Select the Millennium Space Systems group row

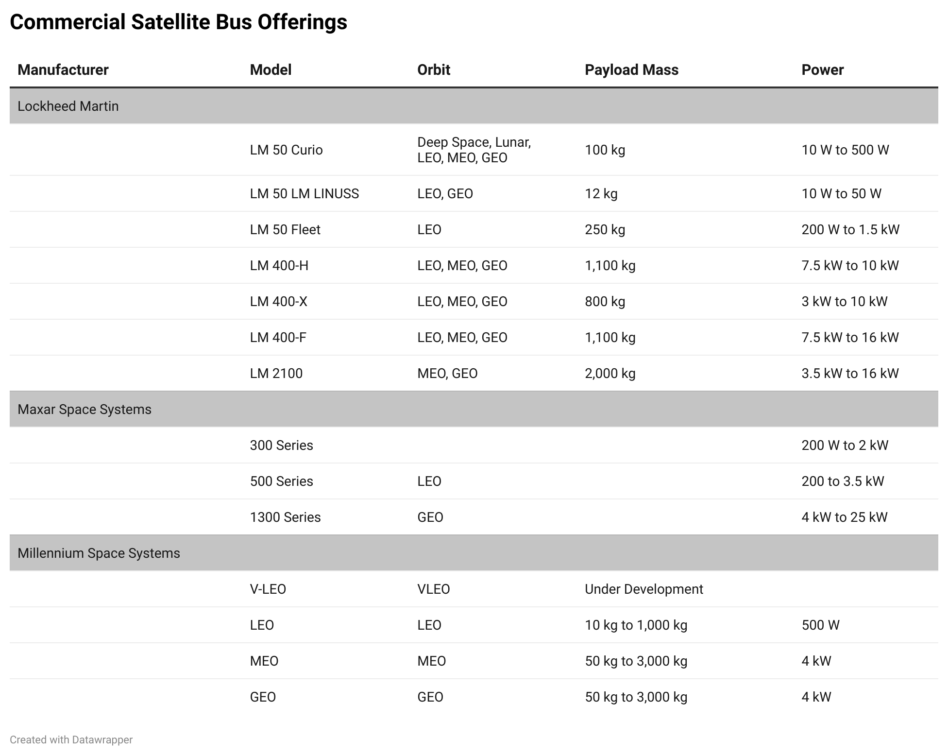coord(474,553)
